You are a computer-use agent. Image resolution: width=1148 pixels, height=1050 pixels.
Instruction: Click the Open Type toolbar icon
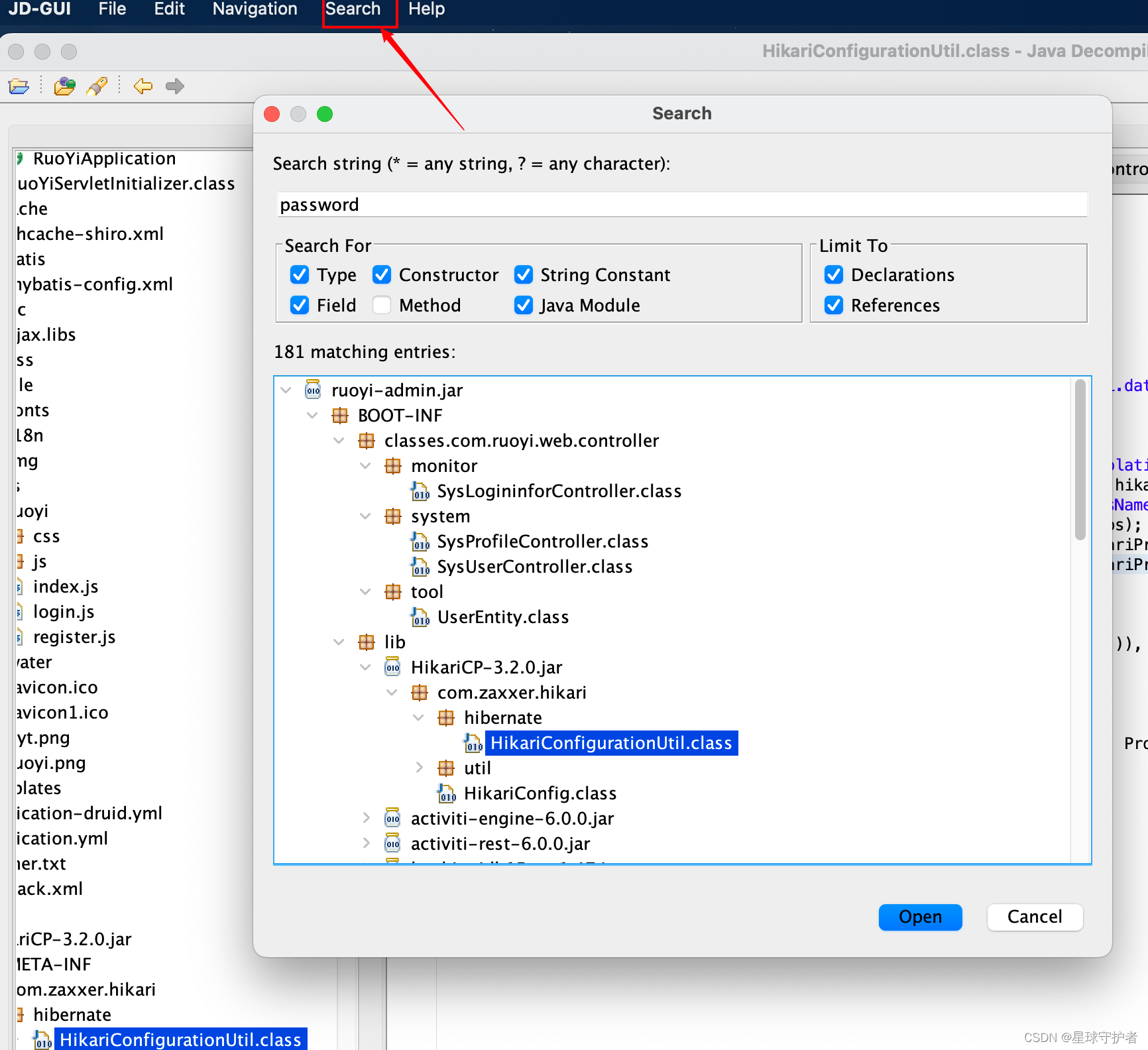(64, 86)
